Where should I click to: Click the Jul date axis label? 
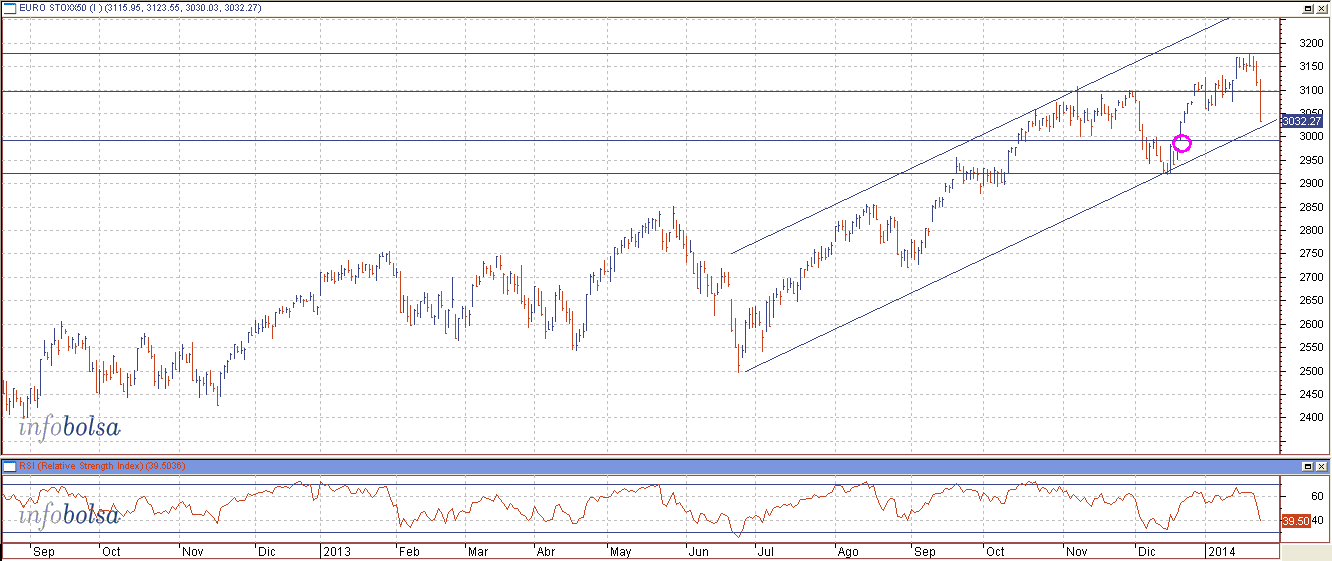pyautogui.click(x=766, y=552)
